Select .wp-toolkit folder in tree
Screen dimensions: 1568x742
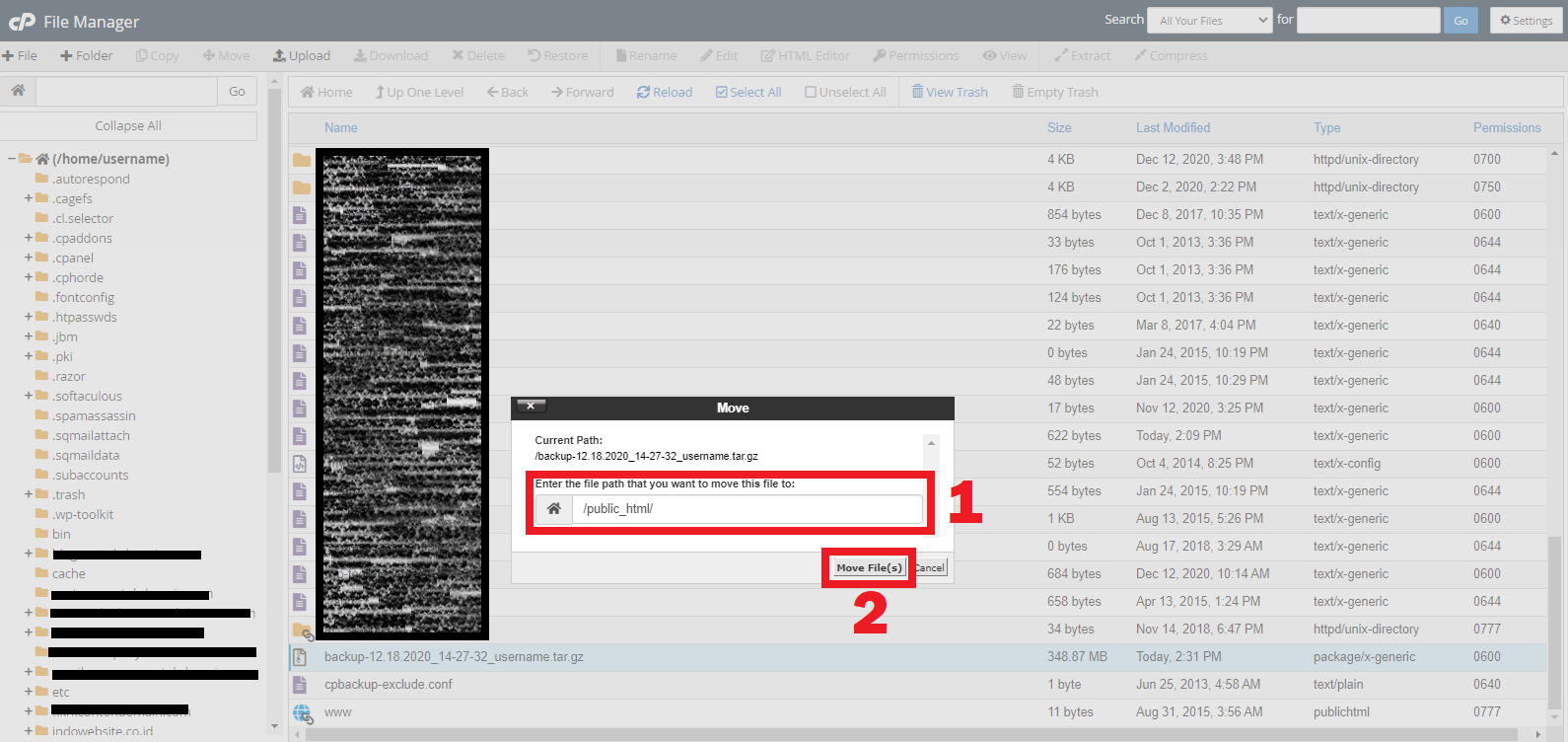click(x=83, y=514)
